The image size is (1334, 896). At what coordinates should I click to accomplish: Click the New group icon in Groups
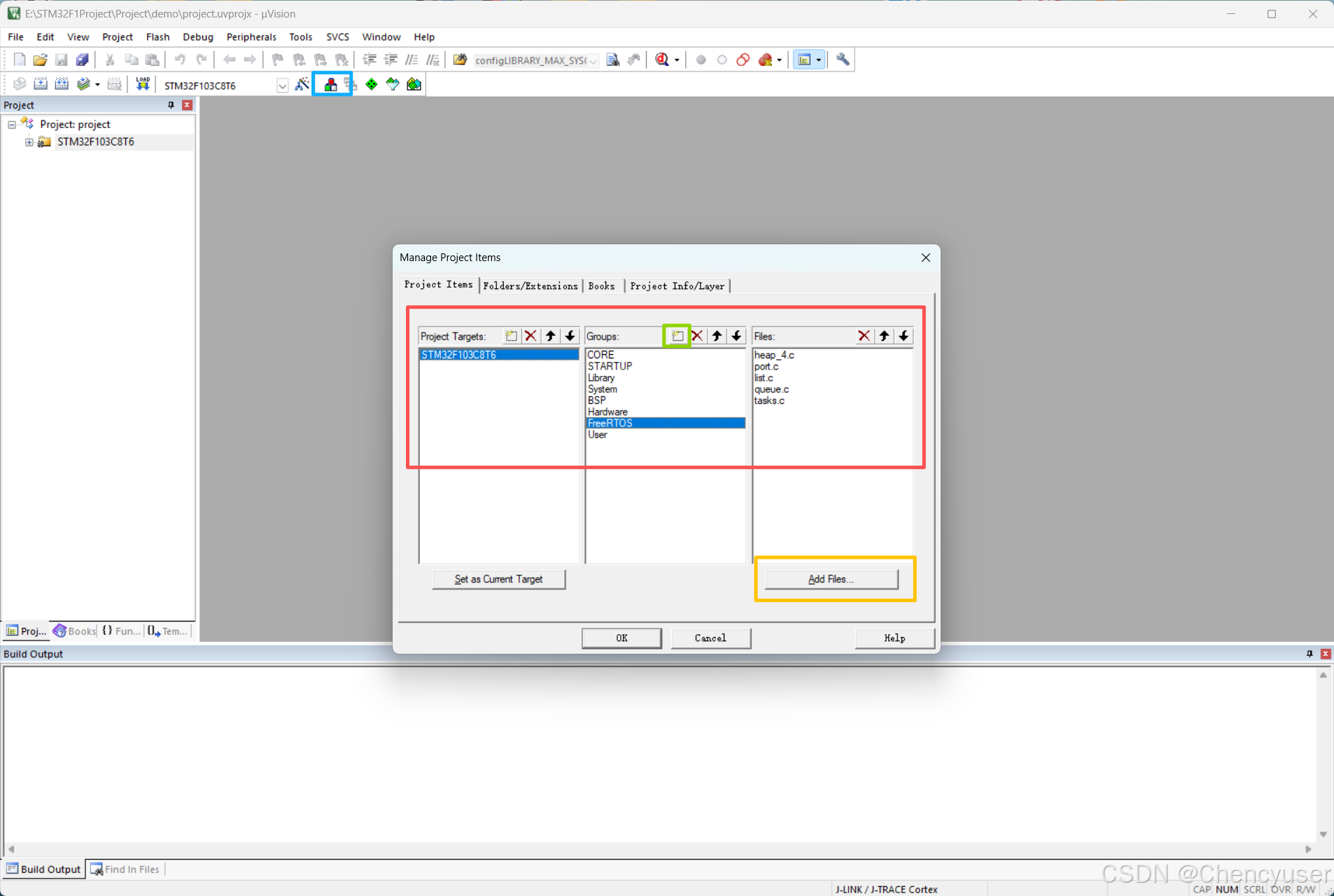click(677, 336)
